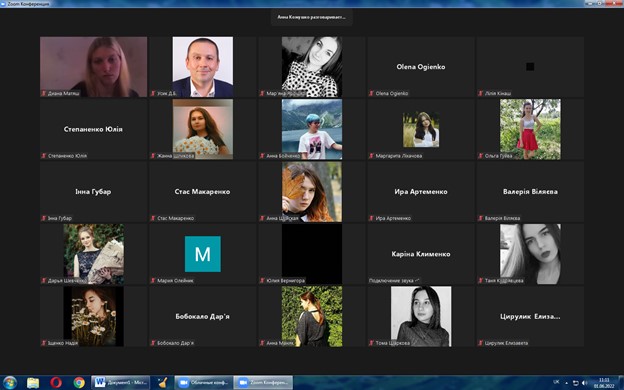
Task: Switch to Word document taskbar button
Action: tap(121, 382)
